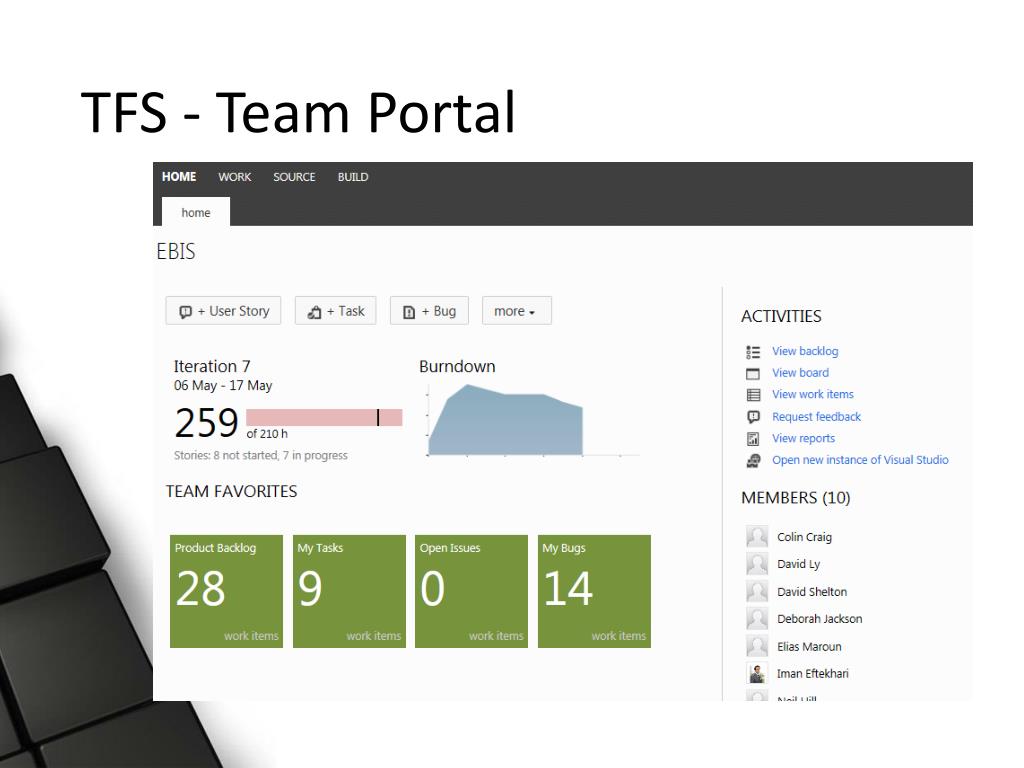Click the View board link
Image resolution: width=1024 pixels, height=768 pixels.
pos(801,373)
